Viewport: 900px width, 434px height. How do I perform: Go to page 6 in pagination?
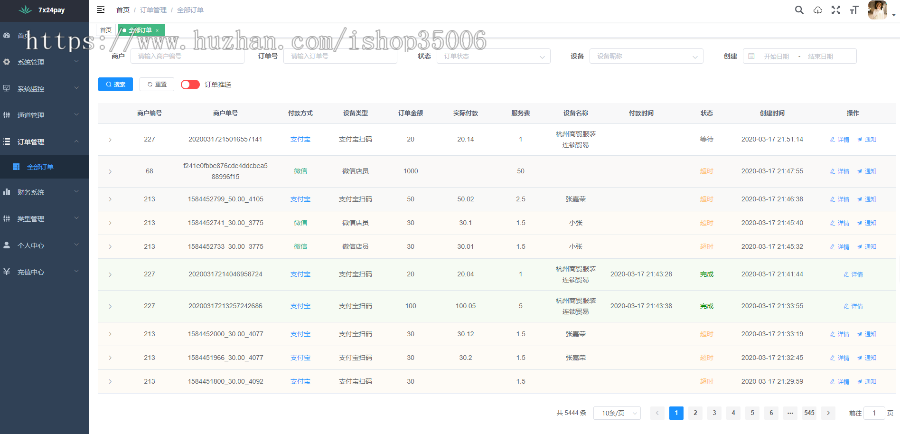pyautogui.click(x=771, y=413)
